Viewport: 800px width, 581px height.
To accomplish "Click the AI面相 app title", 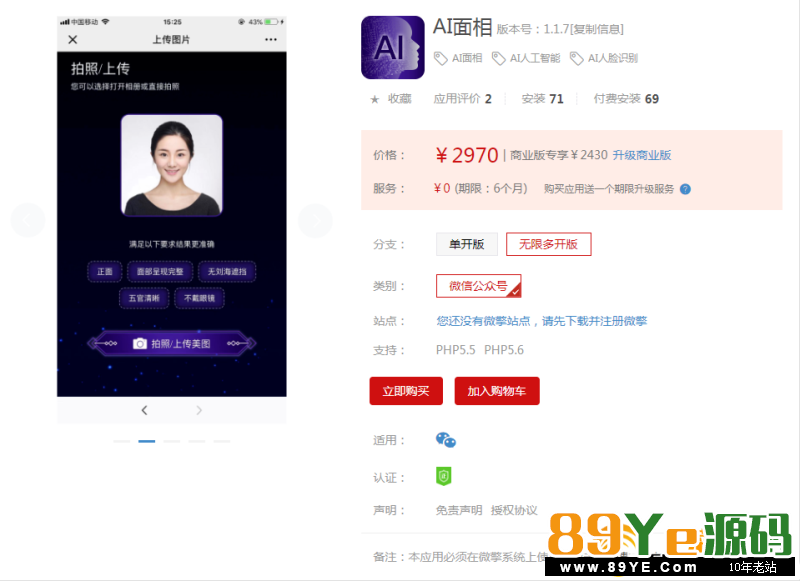I will pyautogui.click(x=463, y=27).
